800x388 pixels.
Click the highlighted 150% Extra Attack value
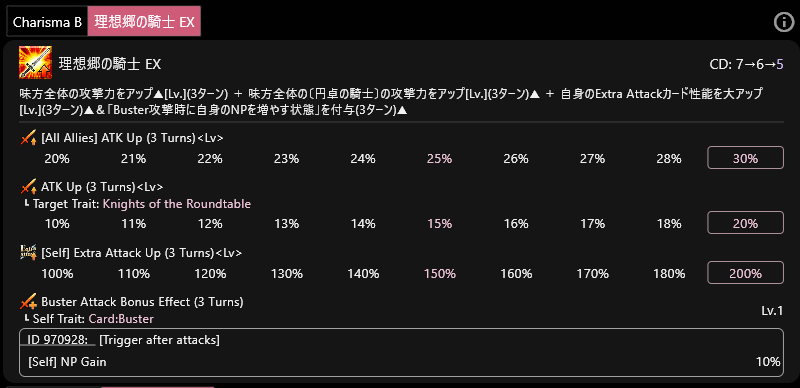click(439, 274)
